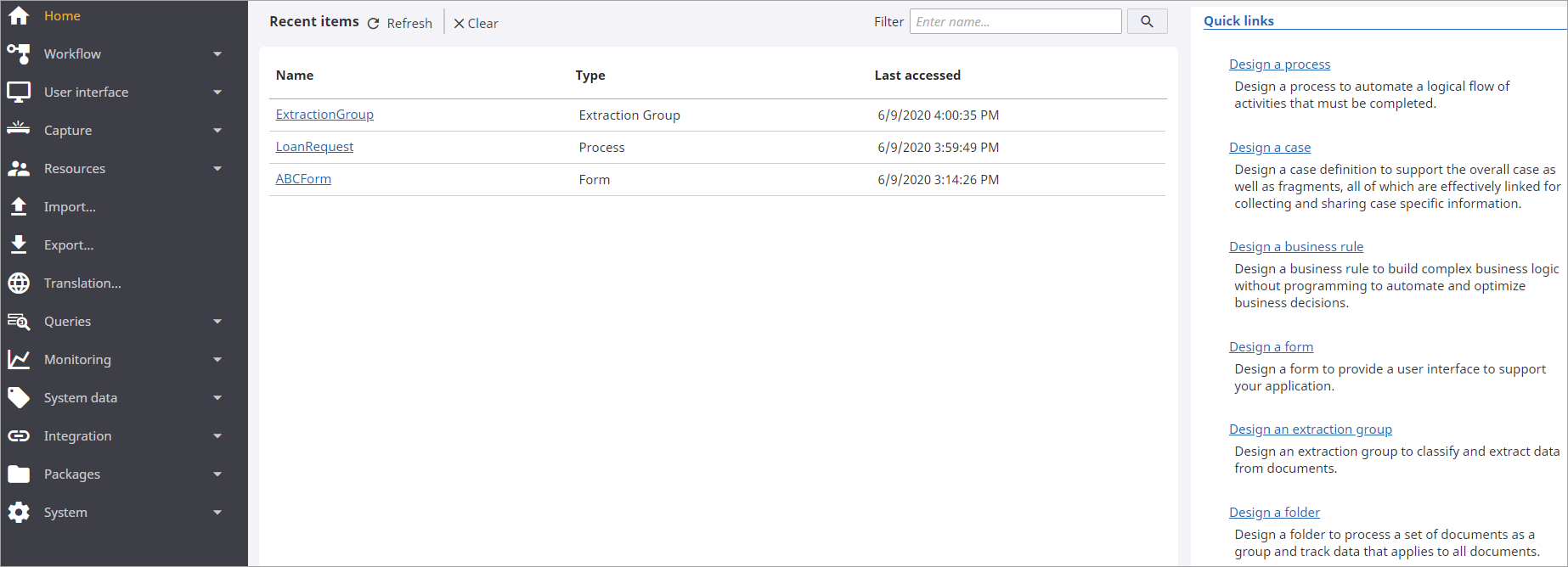The image size is (1568, 567).
Task: Click the Monitoring chart icon
Action: click(x=19, y=359)
